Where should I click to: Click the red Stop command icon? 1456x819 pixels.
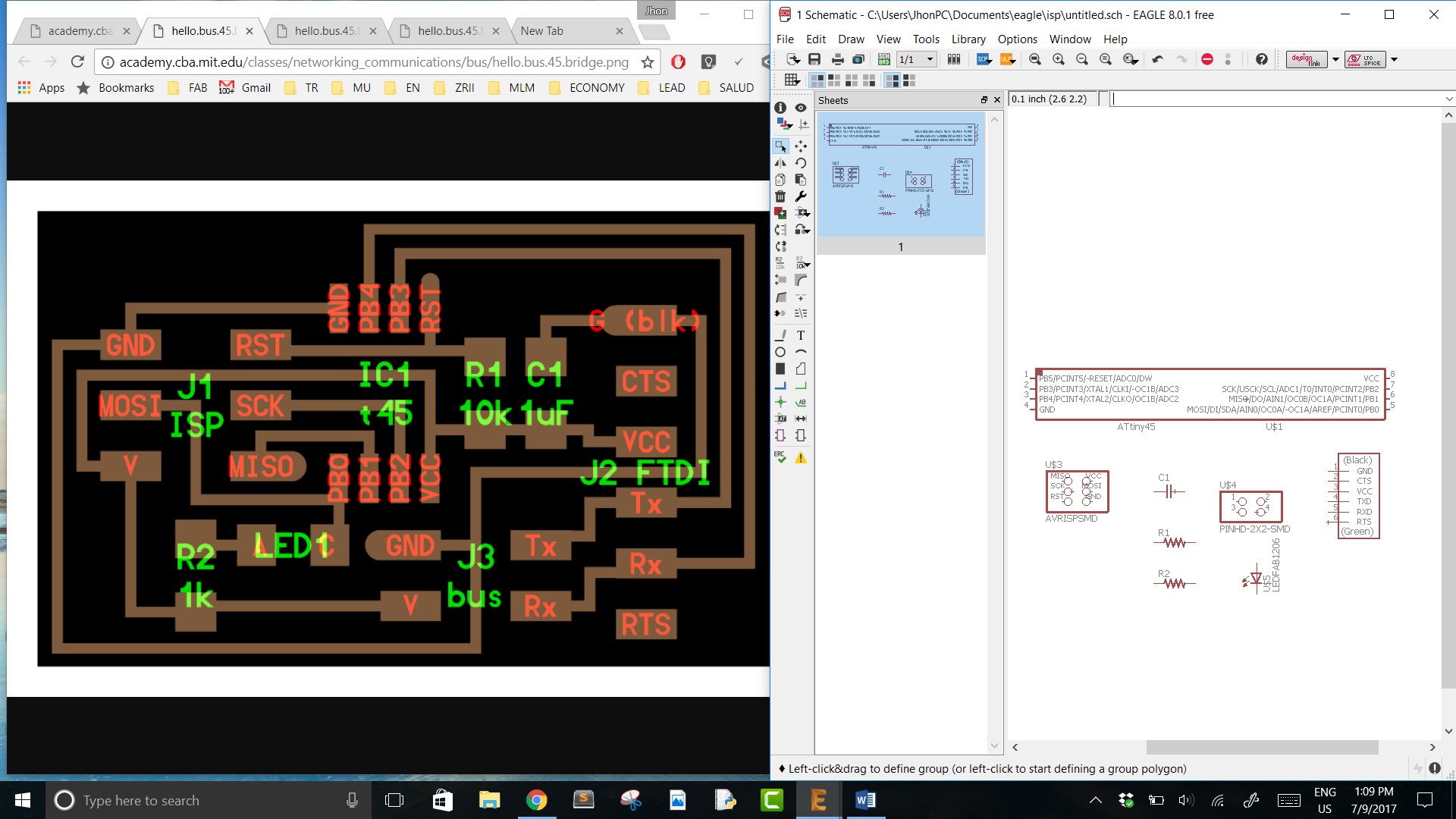point(1207,59)
